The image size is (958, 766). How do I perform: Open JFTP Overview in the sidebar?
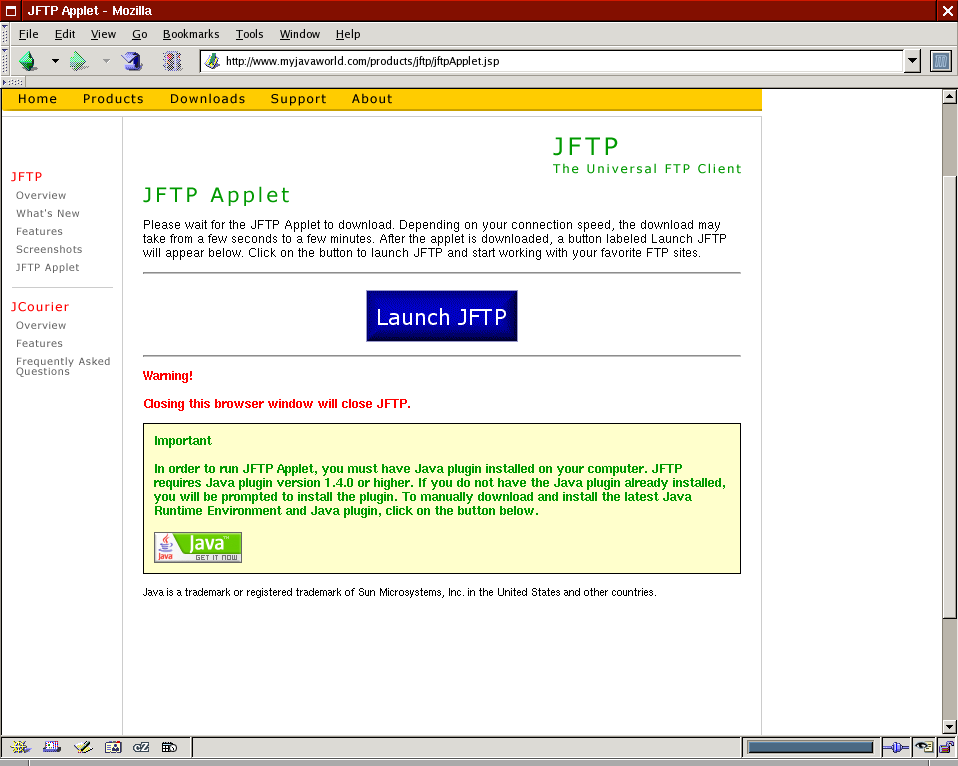coord(41,195)
